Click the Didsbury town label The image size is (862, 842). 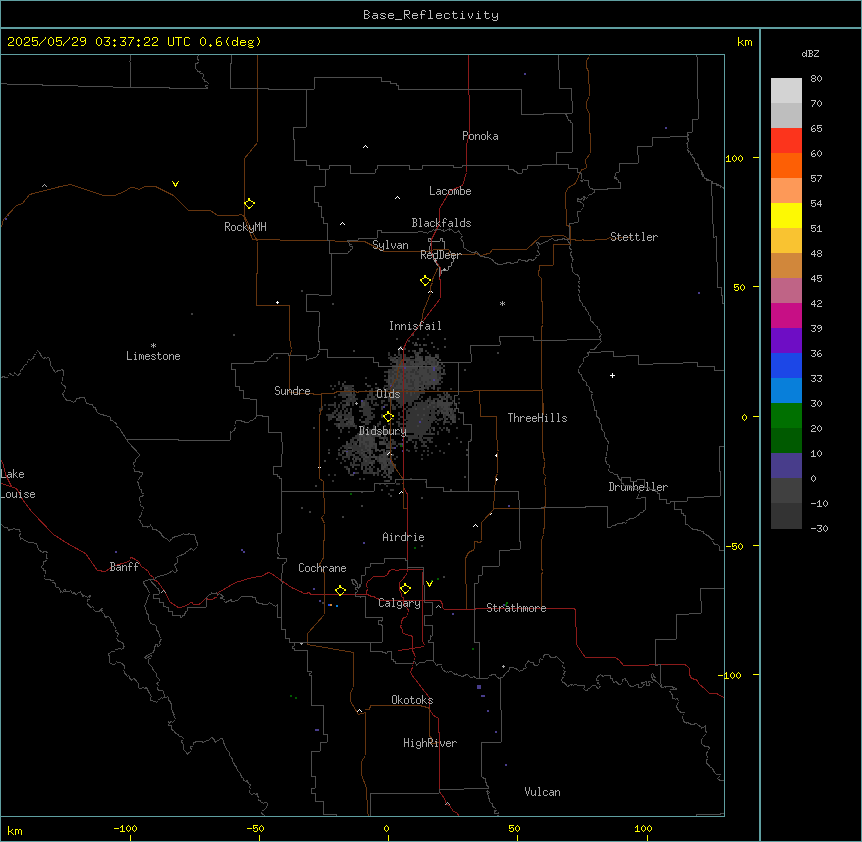click(383, 431)
